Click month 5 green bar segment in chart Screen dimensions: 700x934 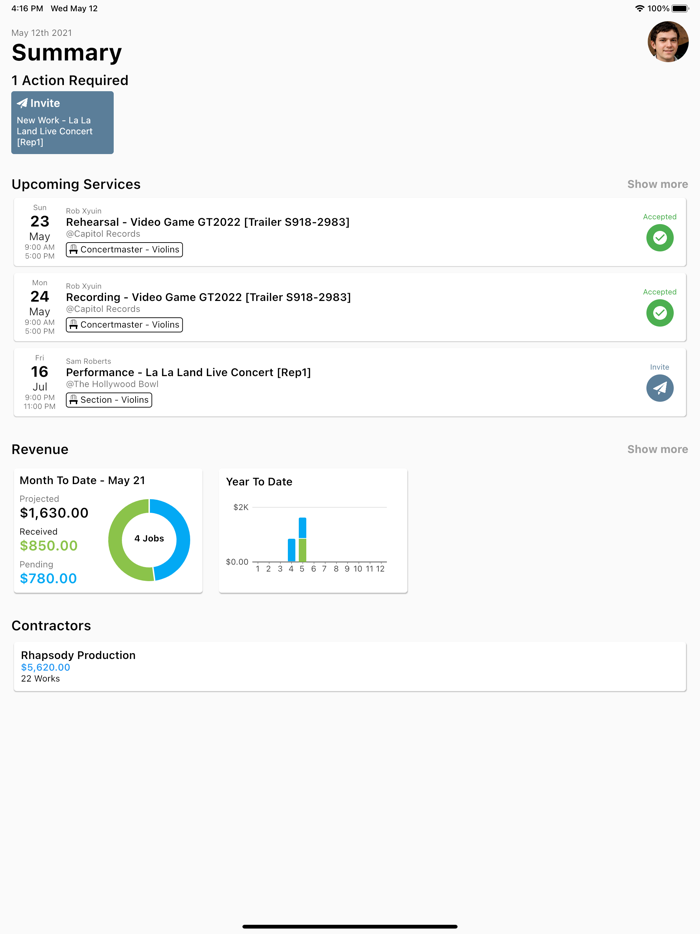[303, 550]
